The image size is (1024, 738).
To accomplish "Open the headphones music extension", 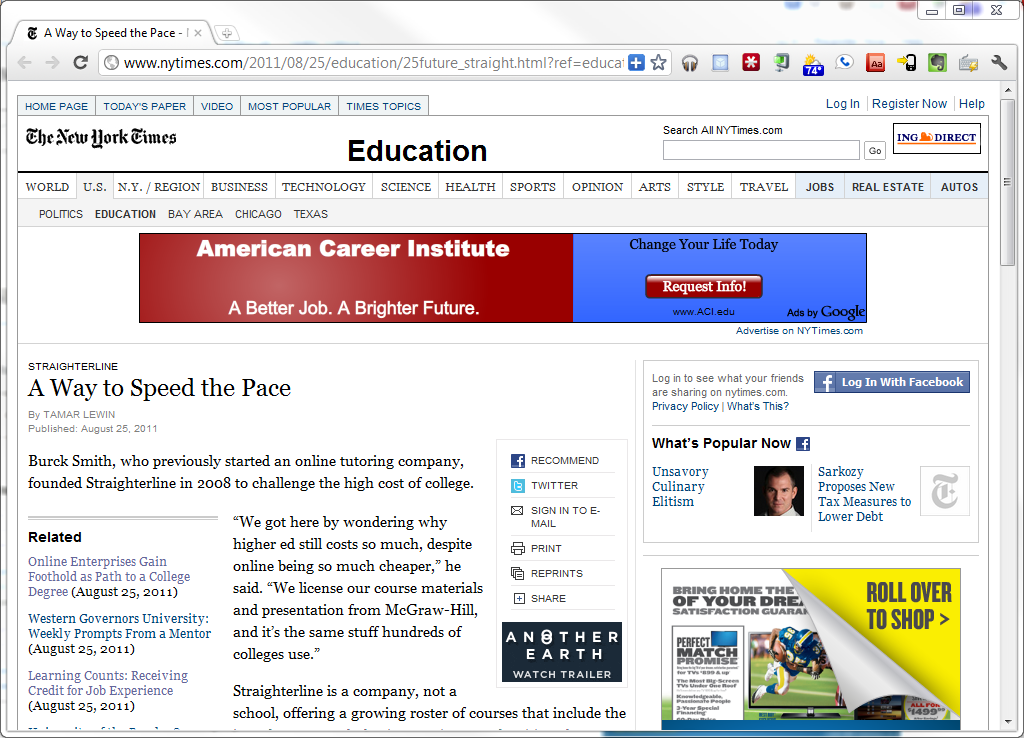I will (690, 63).
